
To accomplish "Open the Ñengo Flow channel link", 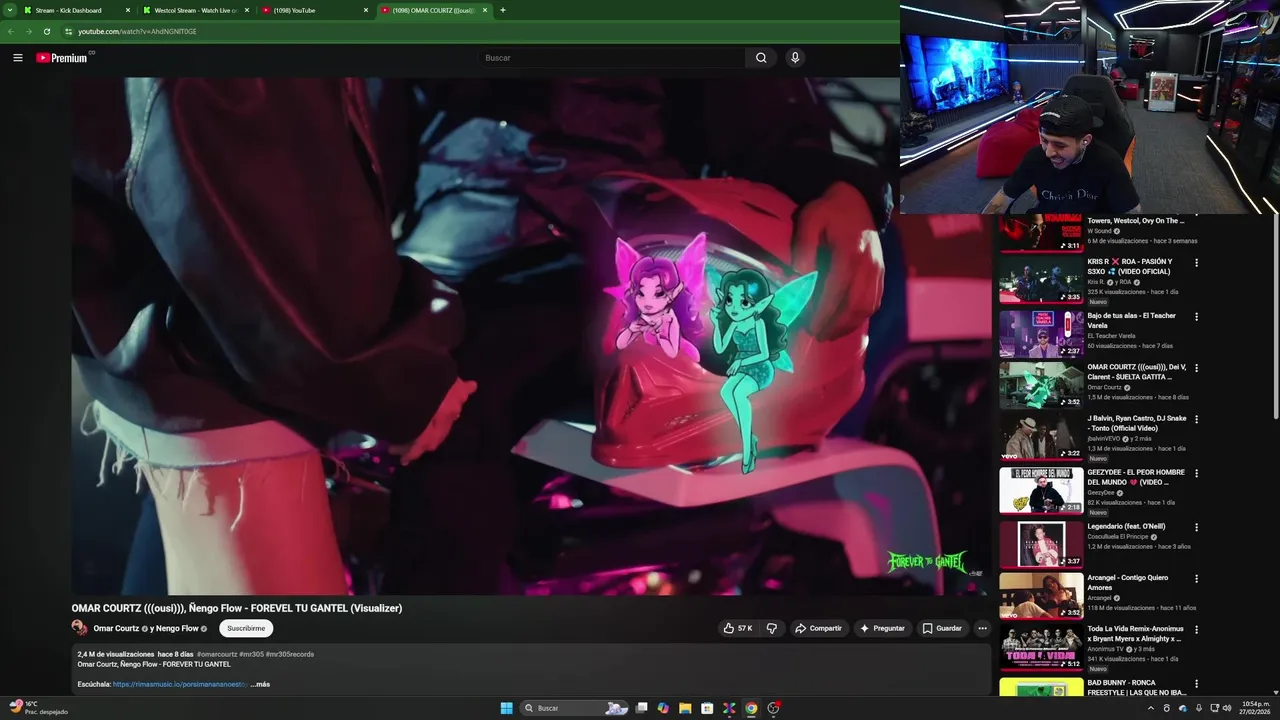I will pyautogui.click(x=177, y=628).
